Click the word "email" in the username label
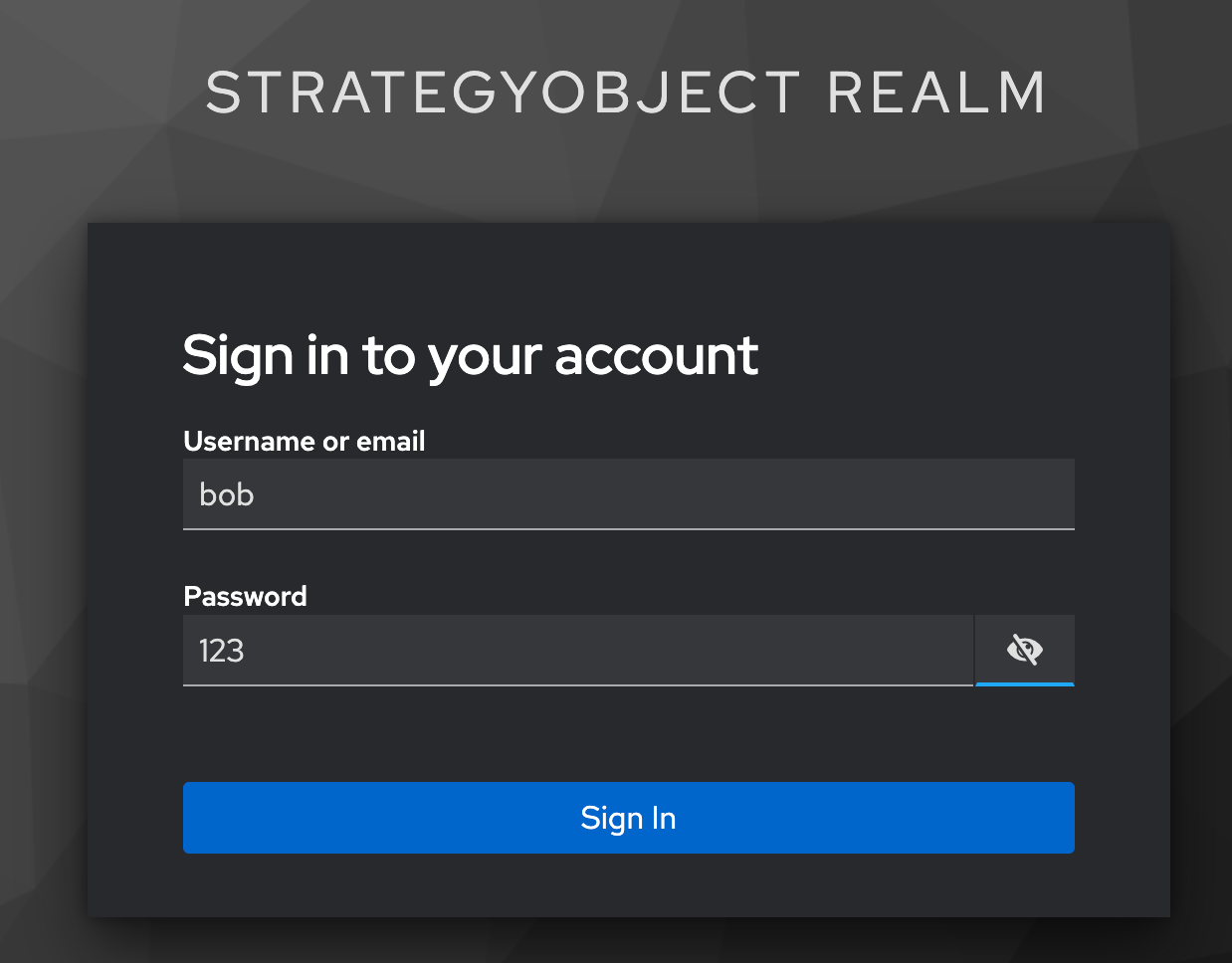This screenshot has height=963, width=1232. coord(391,441)
